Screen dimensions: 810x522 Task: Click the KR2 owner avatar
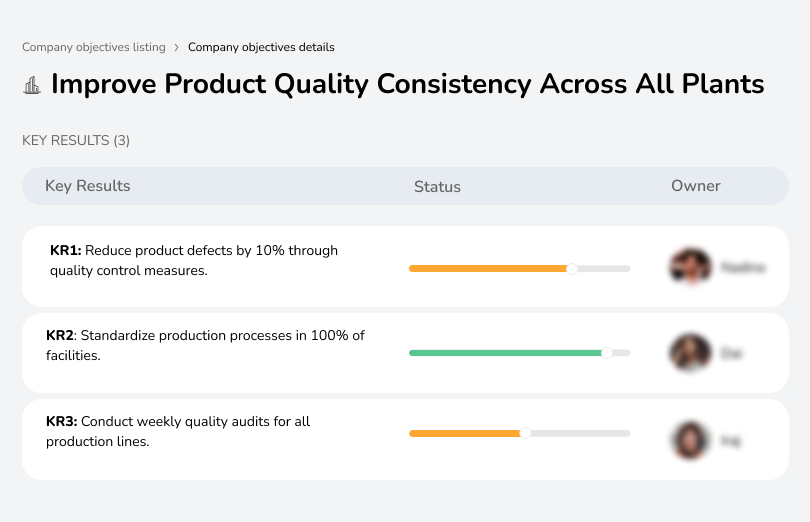click(690, 353)
